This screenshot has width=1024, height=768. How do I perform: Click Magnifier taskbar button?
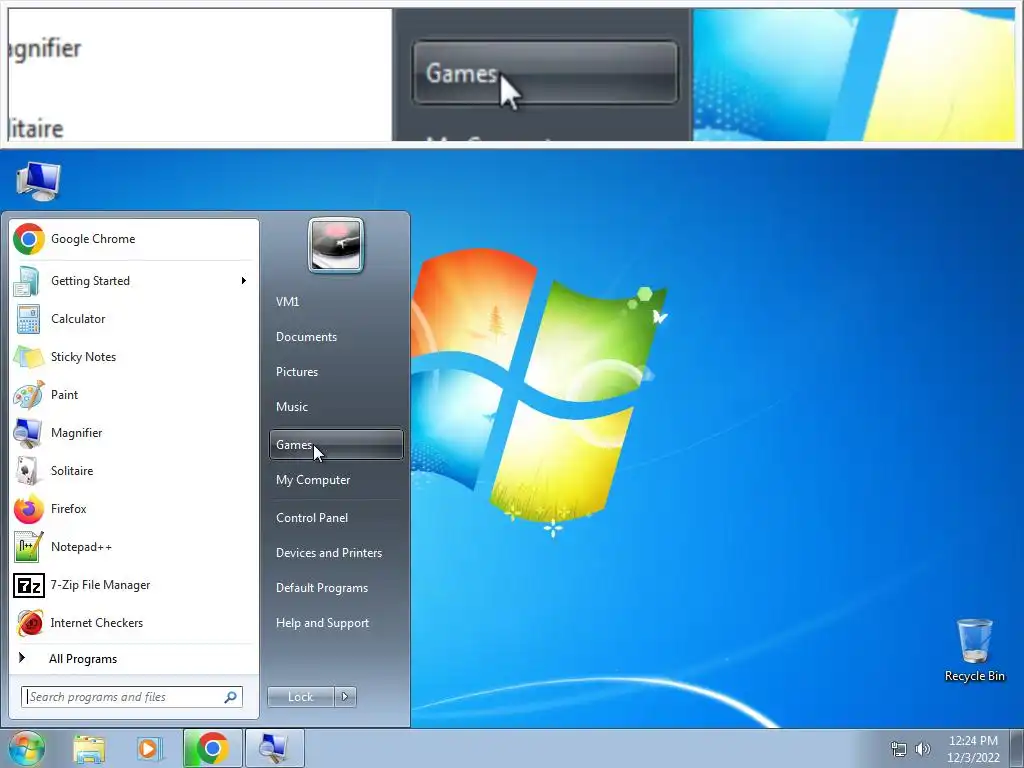click(274, 748)
